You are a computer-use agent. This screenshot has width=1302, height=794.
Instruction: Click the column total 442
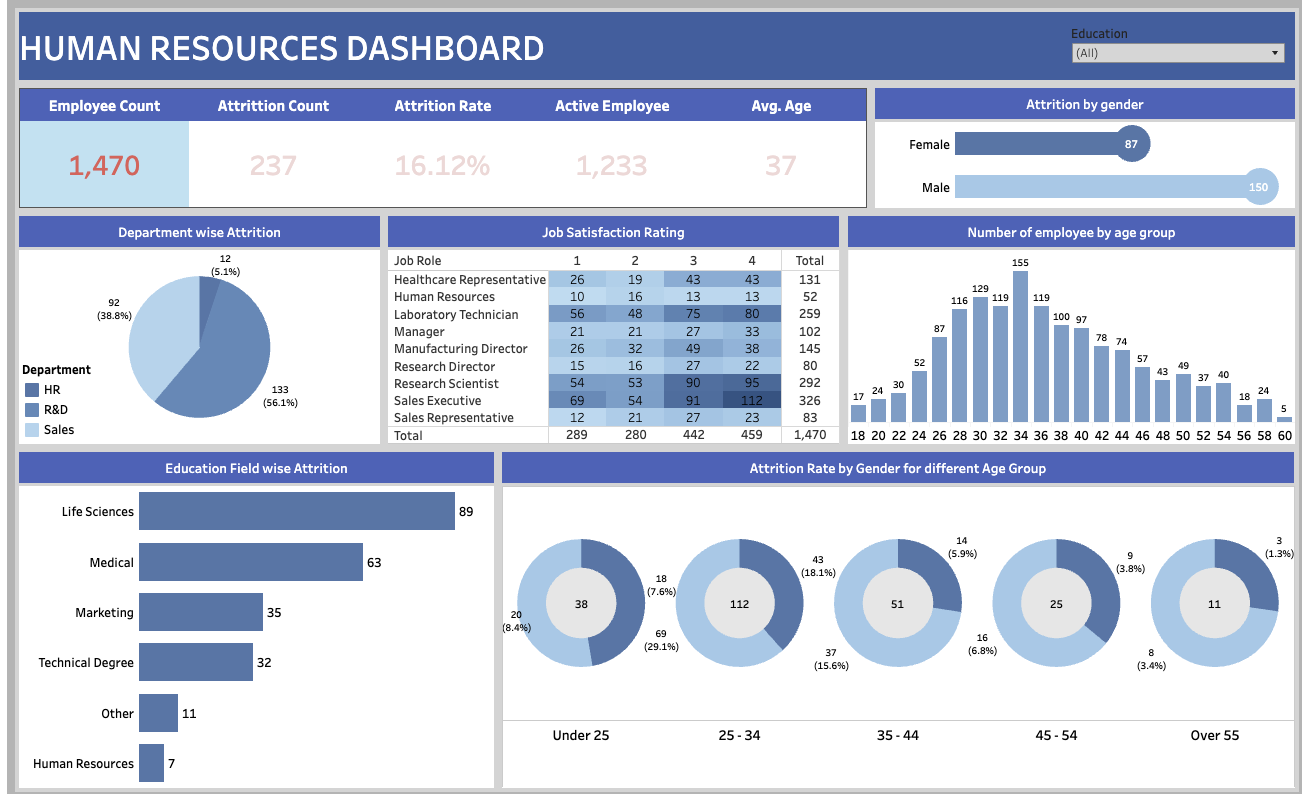(x=694, y=435)
